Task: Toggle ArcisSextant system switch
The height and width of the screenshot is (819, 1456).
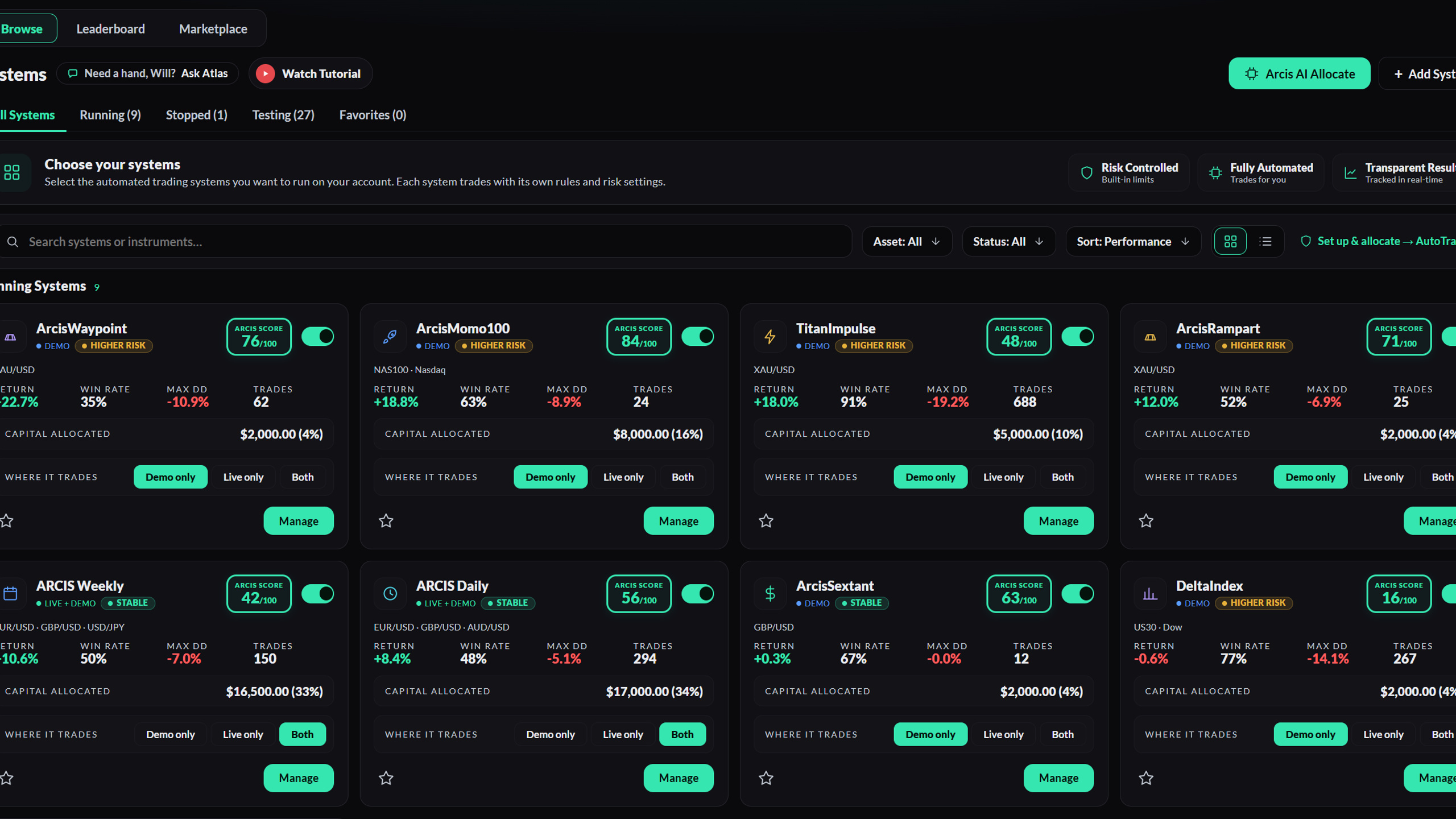Action: pos(1078,593)
